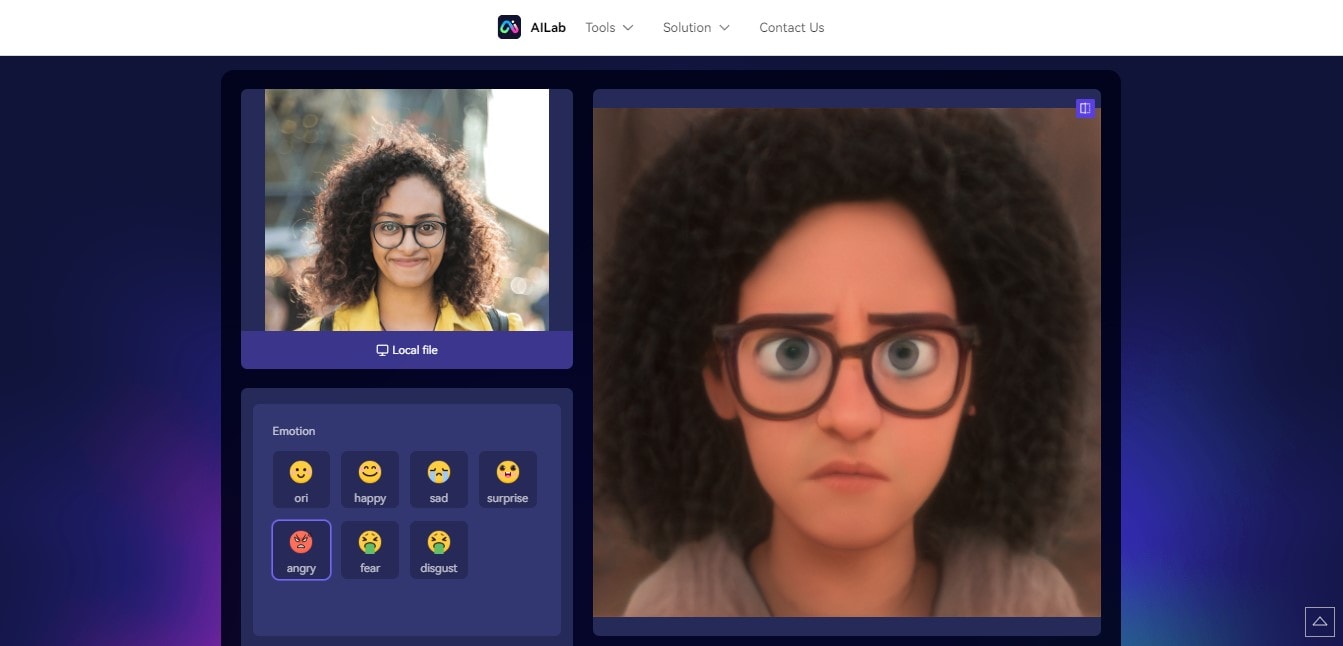Open the Solution menu item
This screenshot has height=646, width=1343.
(688, 27)
